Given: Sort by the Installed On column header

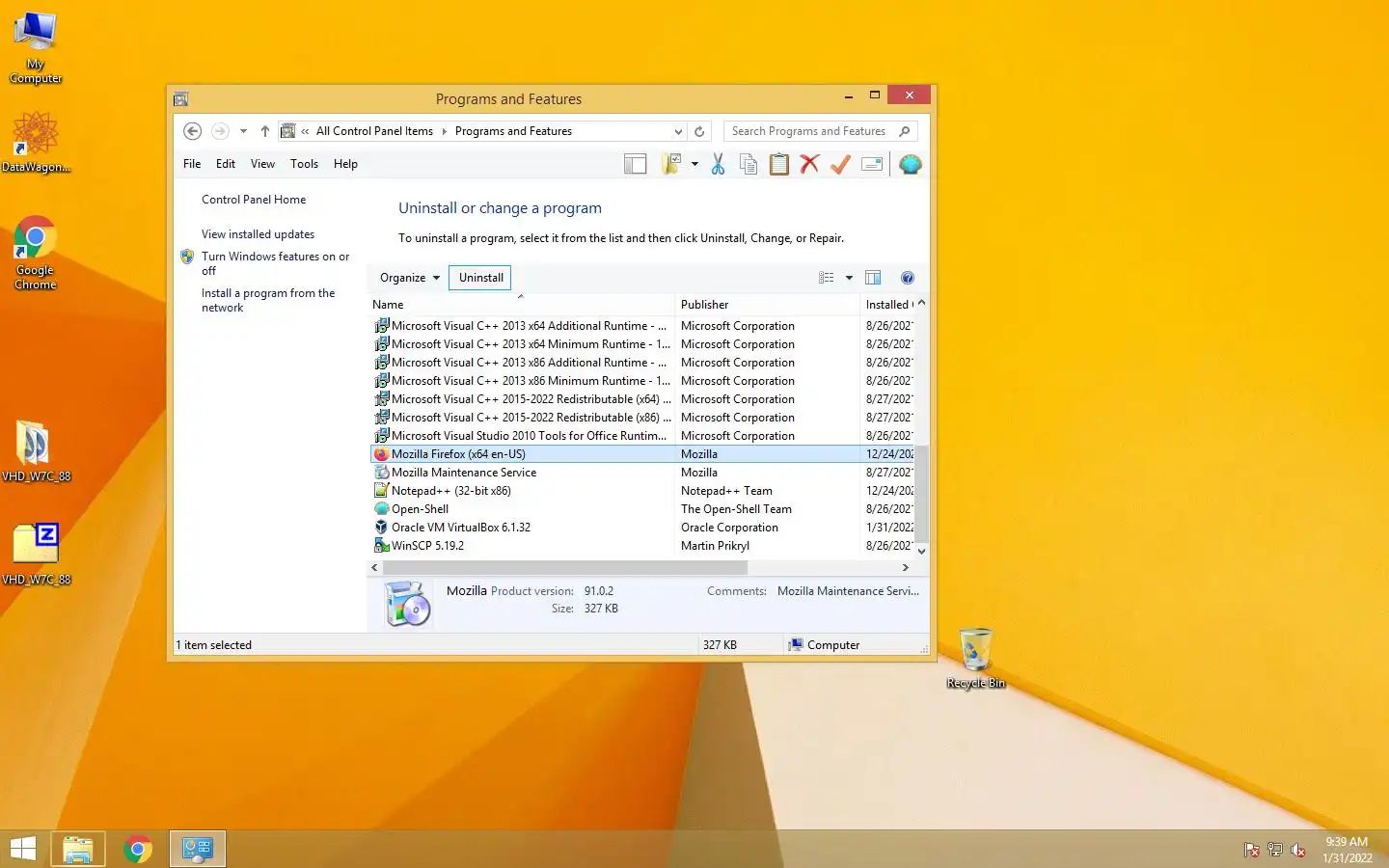Looking at the screenshot, I should (x=887, y=305).
